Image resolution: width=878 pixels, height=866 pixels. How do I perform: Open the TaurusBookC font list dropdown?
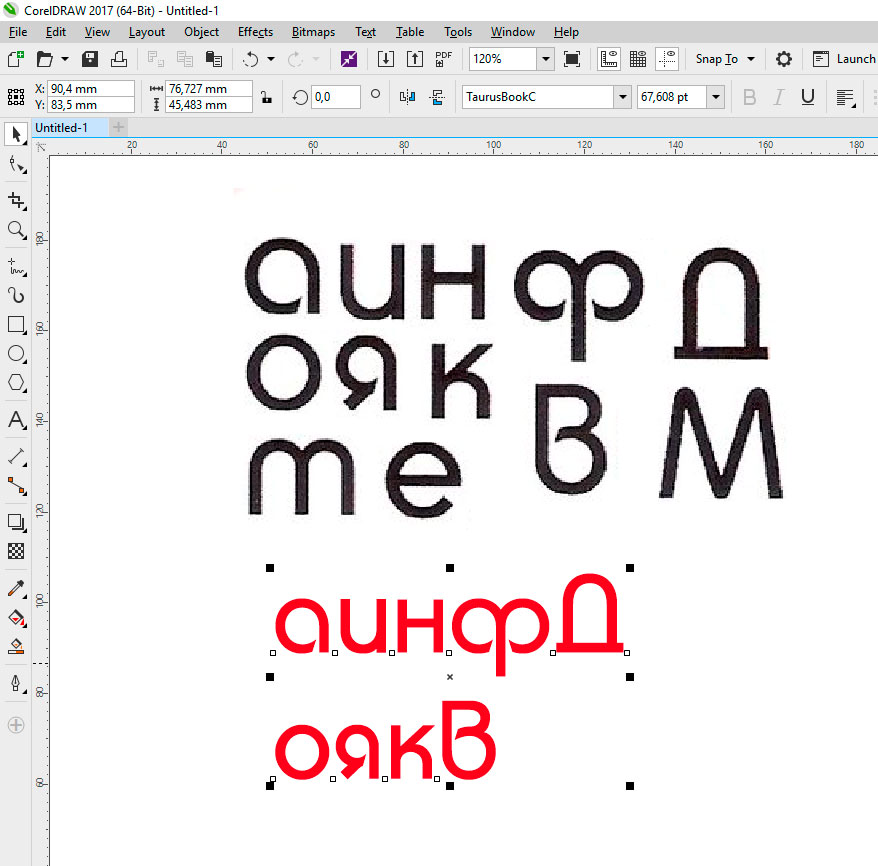[x=622, y=97]
